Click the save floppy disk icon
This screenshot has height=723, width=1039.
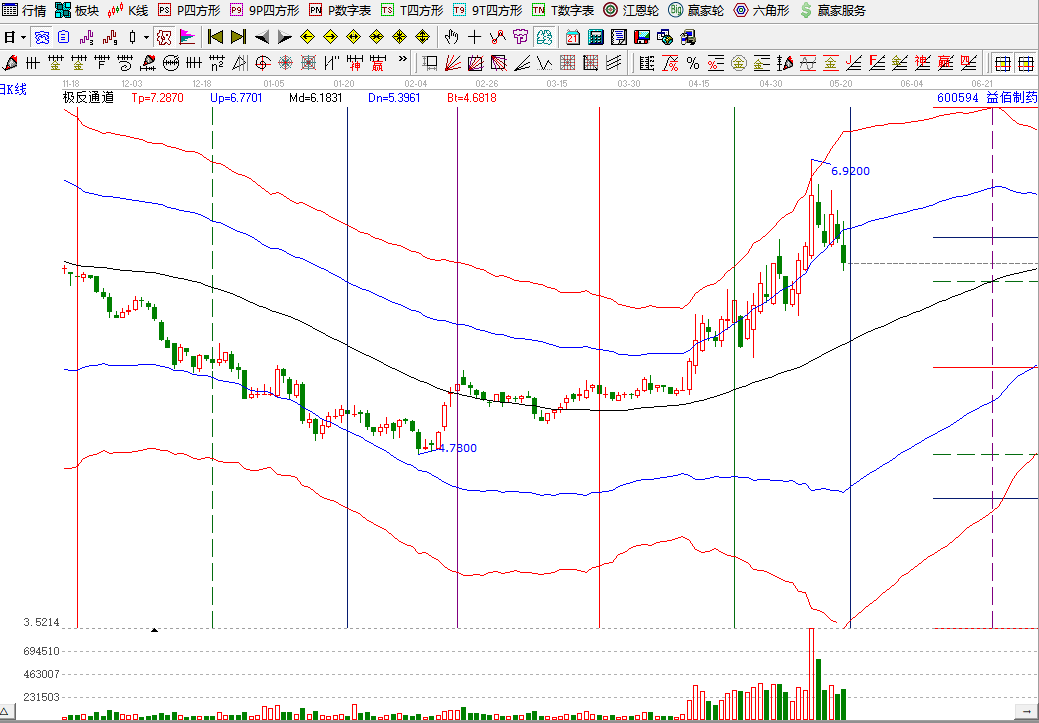coord(641,37)
